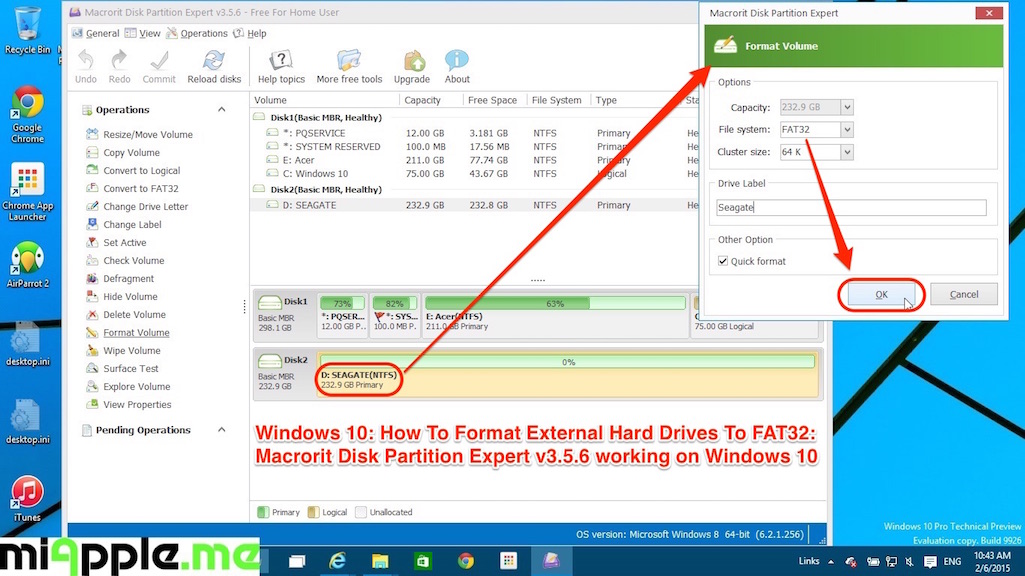The width and height of the screenshot is (1025, 576).
Task: Click Cancel in the Format Volume dialog
Action: point(962,294)
